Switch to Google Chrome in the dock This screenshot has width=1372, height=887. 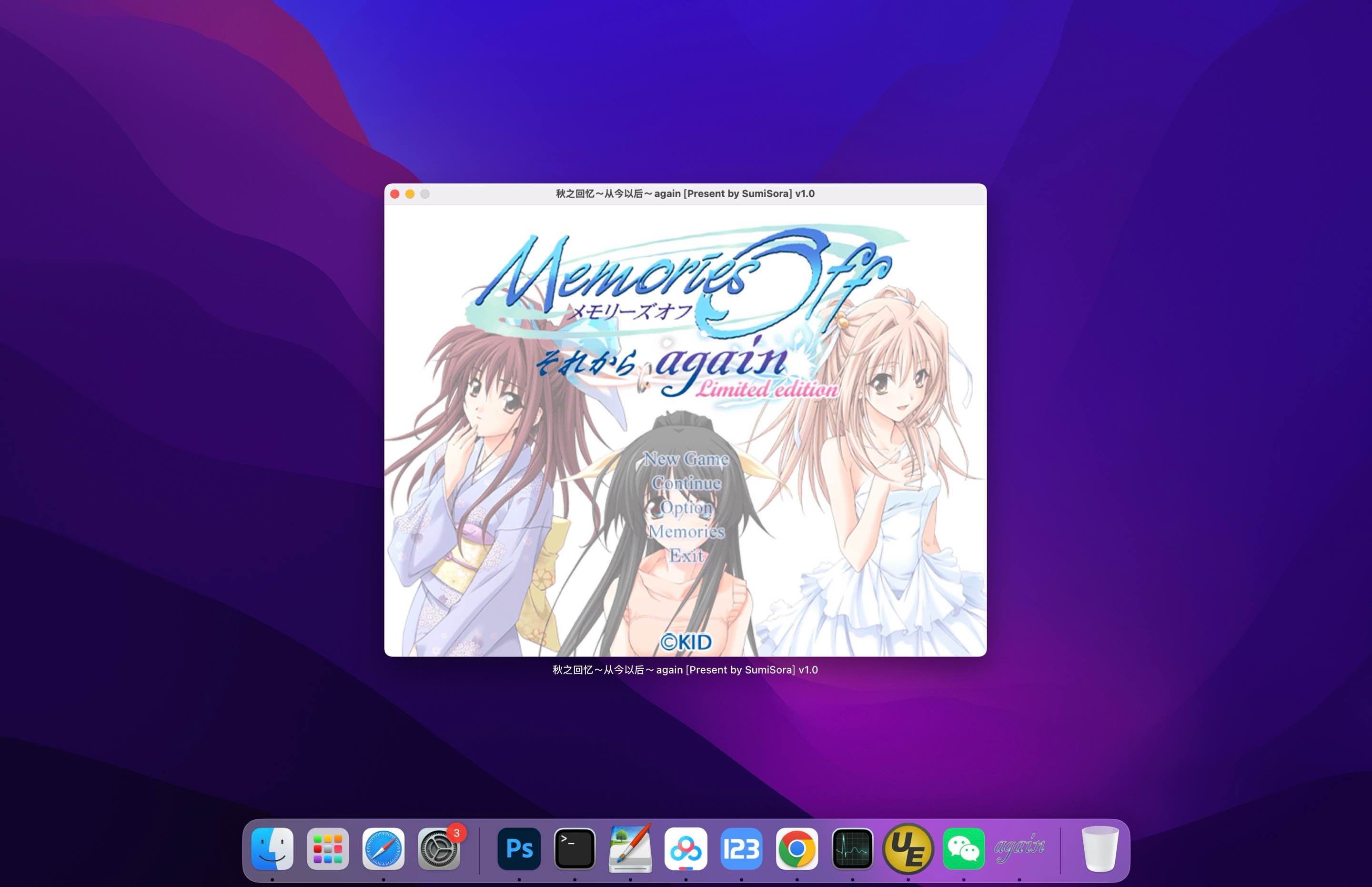[x=797, y=849]
